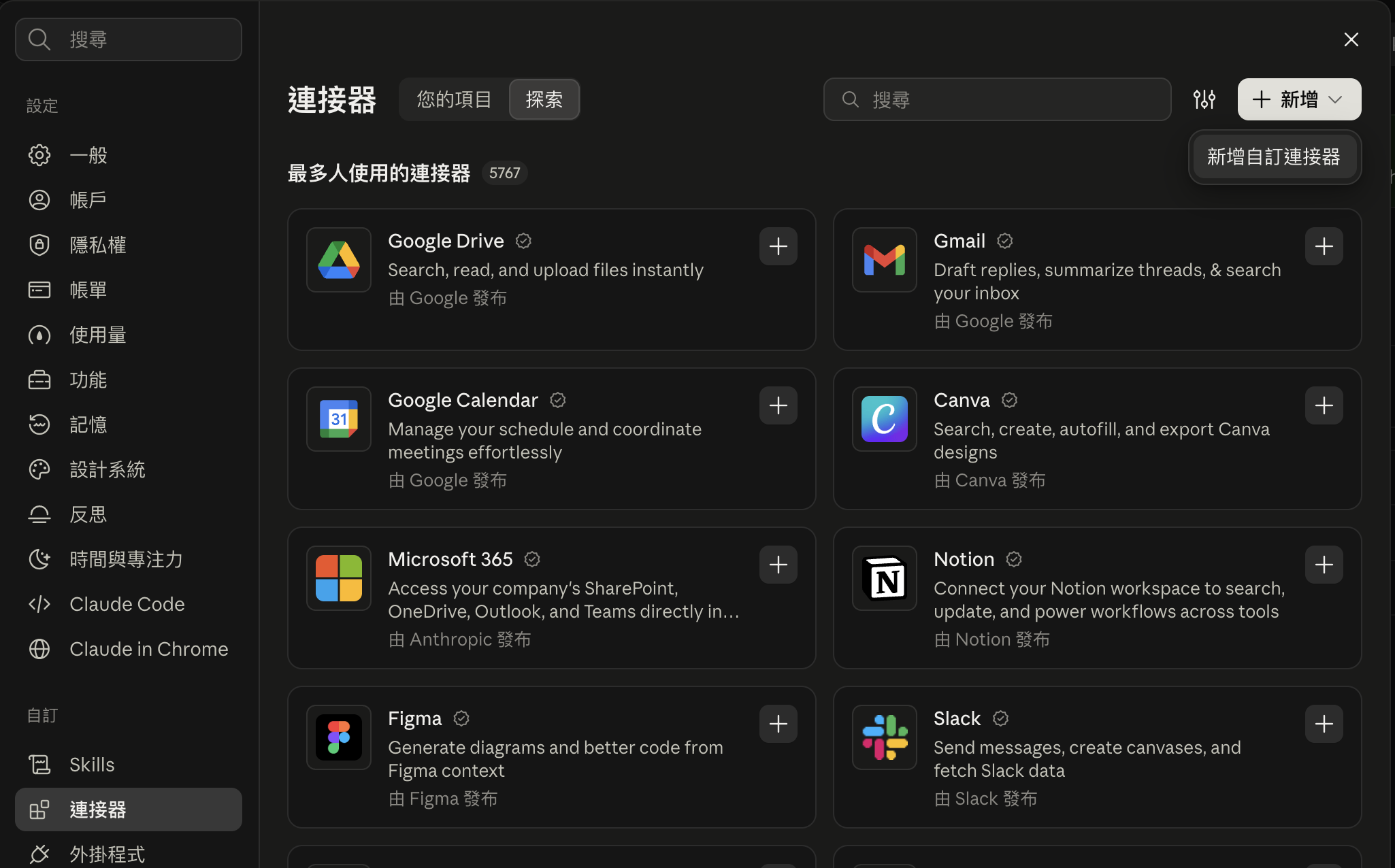Open 隱私權 settings

129,245
